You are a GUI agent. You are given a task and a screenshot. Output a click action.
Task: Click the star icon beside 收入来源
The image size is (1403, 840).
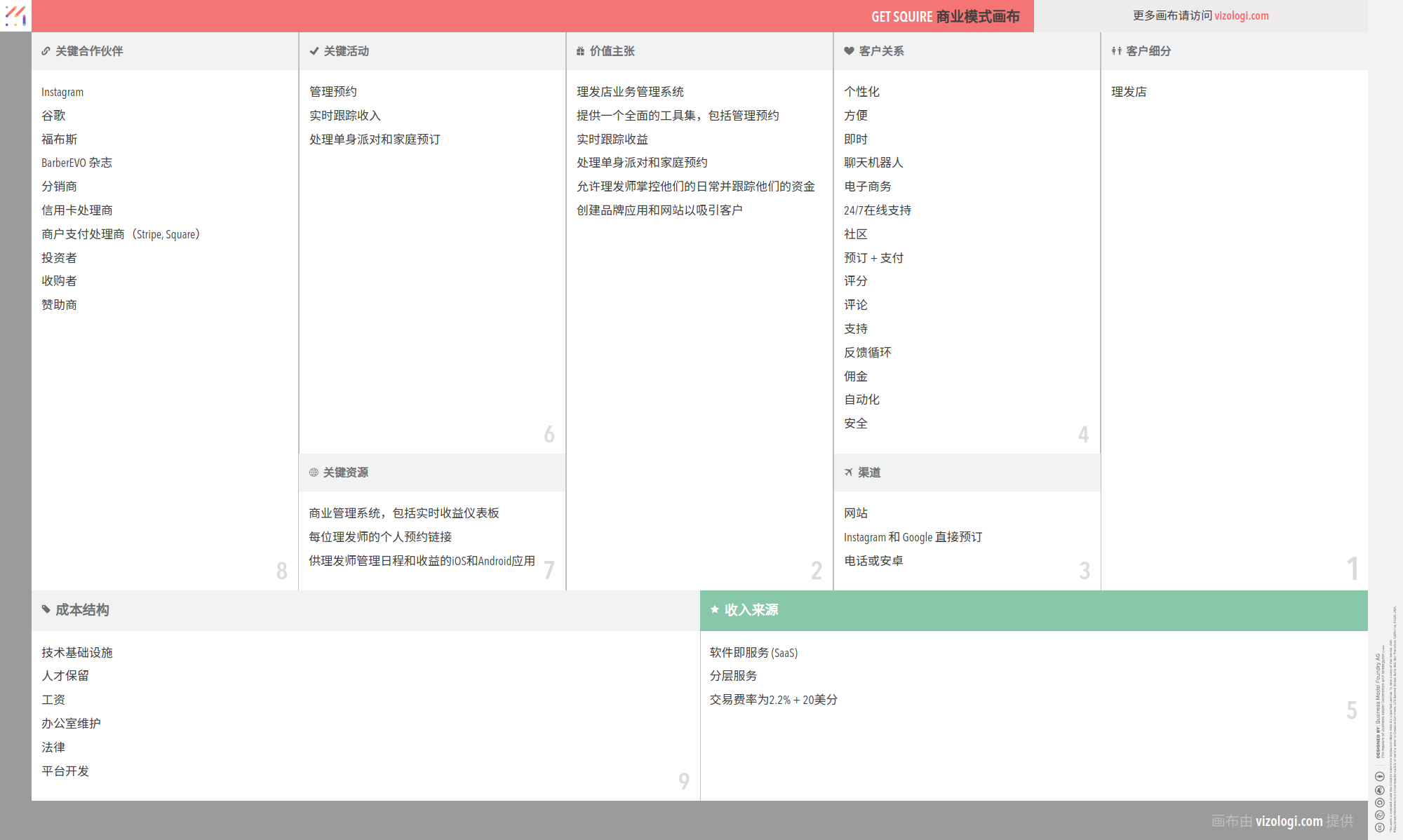pyautogui.click(x=714, y=609)
